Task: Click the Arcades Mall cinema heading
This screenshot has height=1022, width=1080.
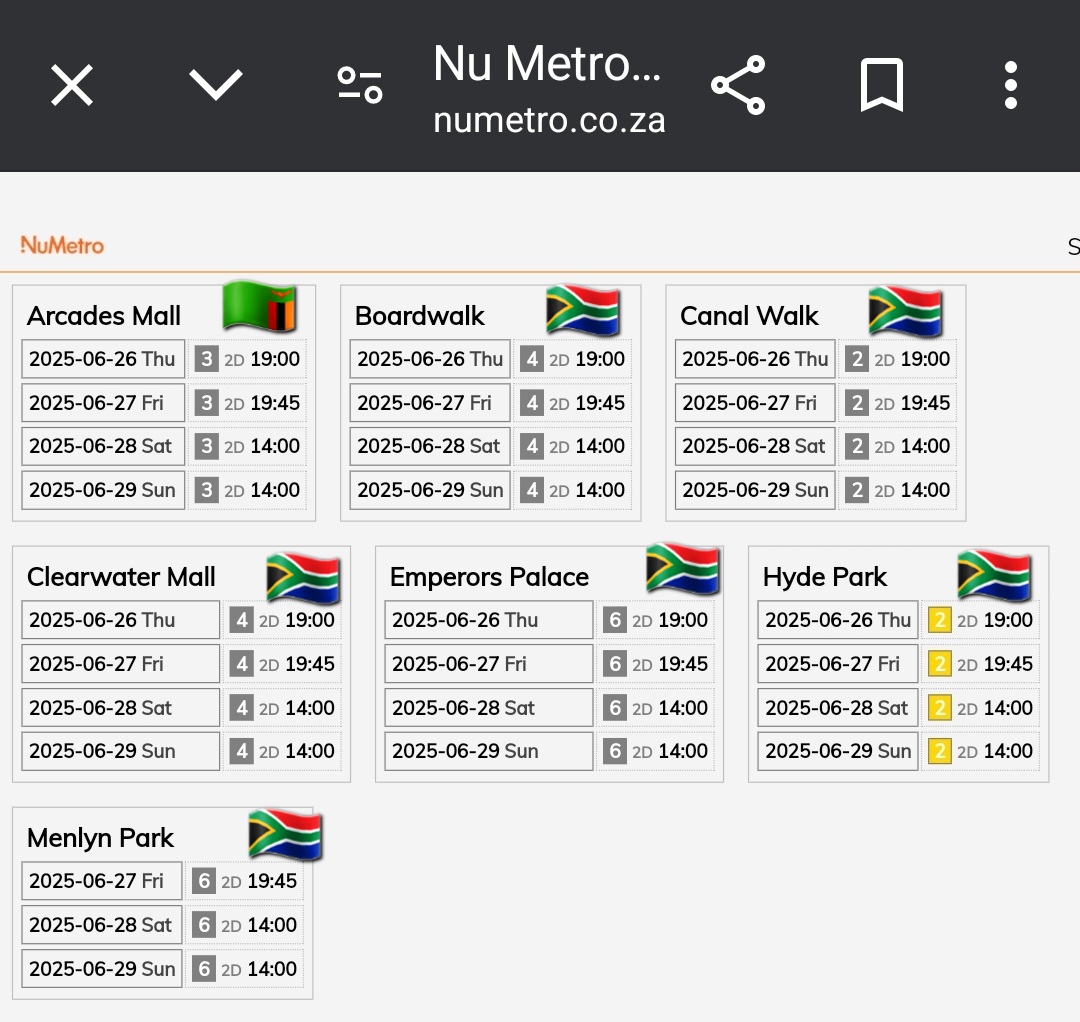Action: click(x=104, y=316)
